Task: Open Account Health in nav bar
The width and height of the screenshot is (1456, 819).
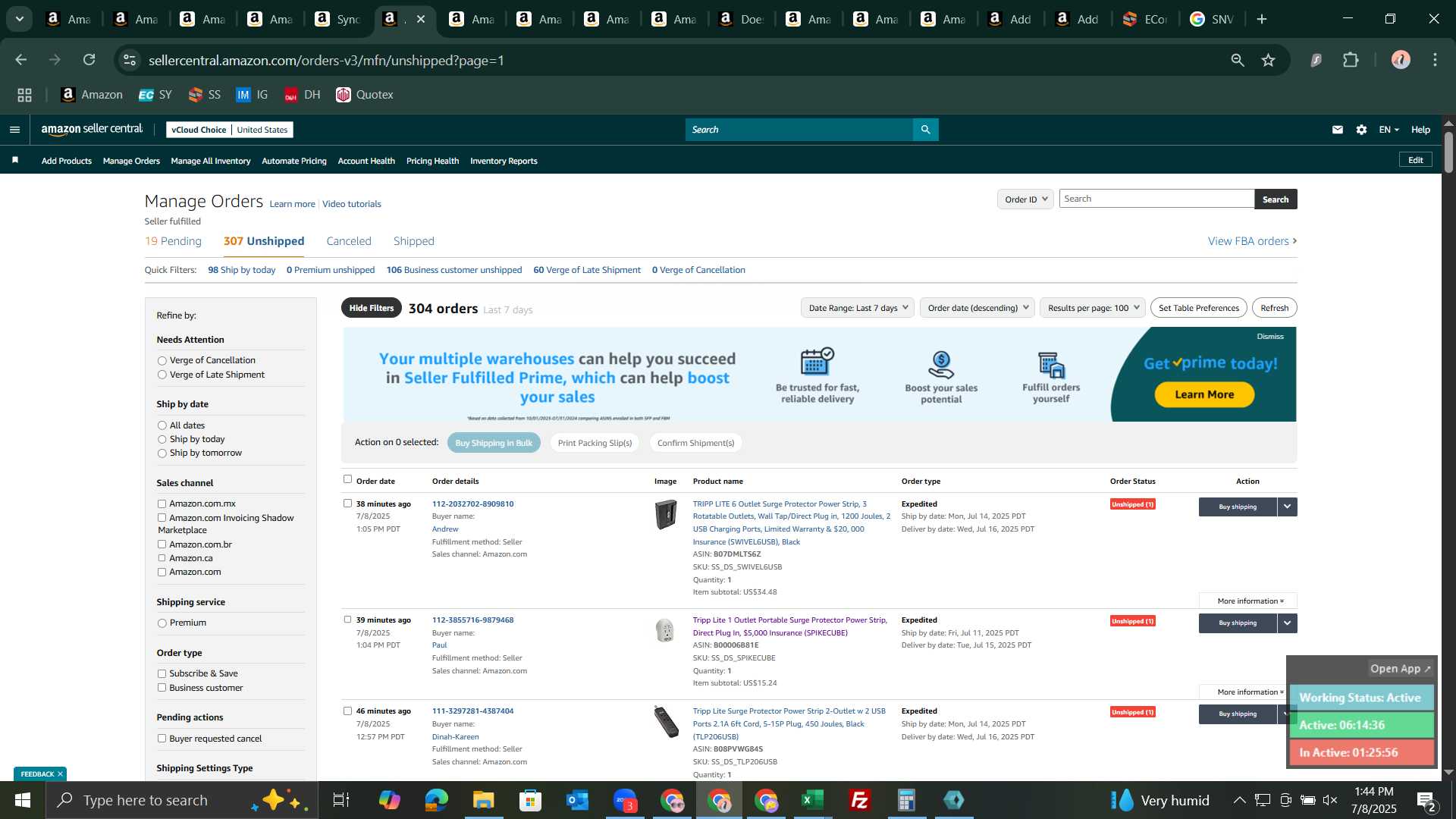Action: tap(366, 161)
